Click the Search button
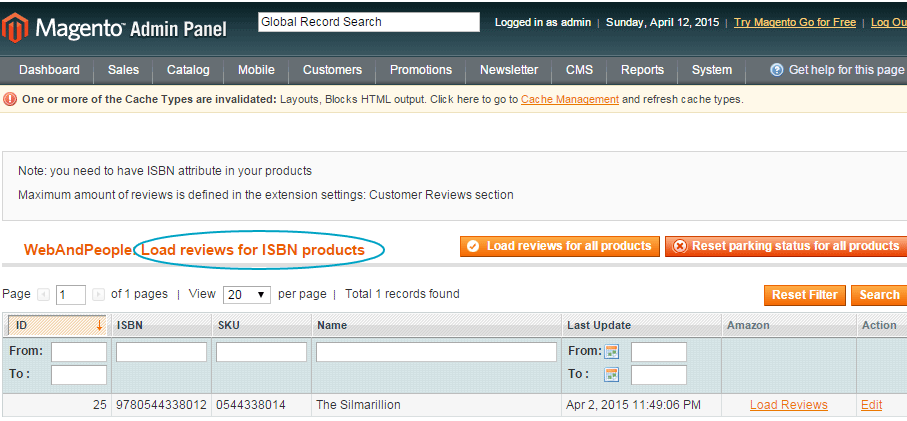Viewport: 907px width, 421px height. click(x=879, y=295)
